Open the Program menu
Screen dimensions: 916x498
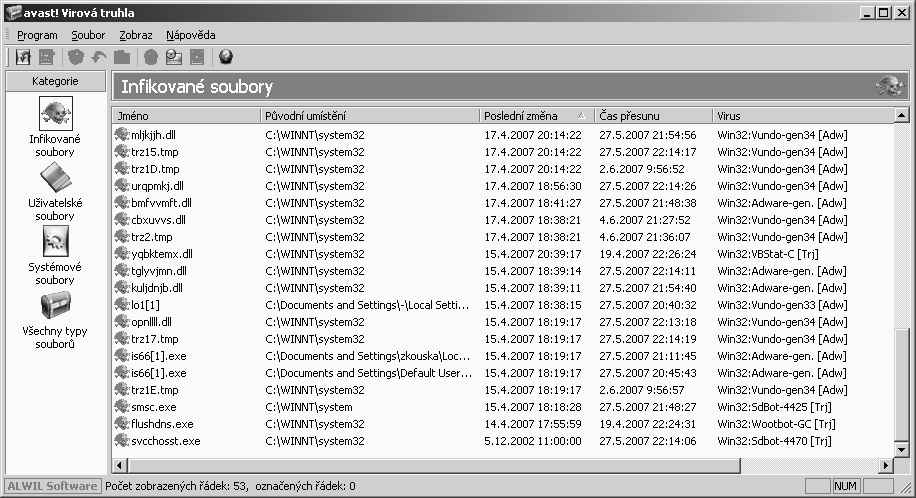point(37,35)
